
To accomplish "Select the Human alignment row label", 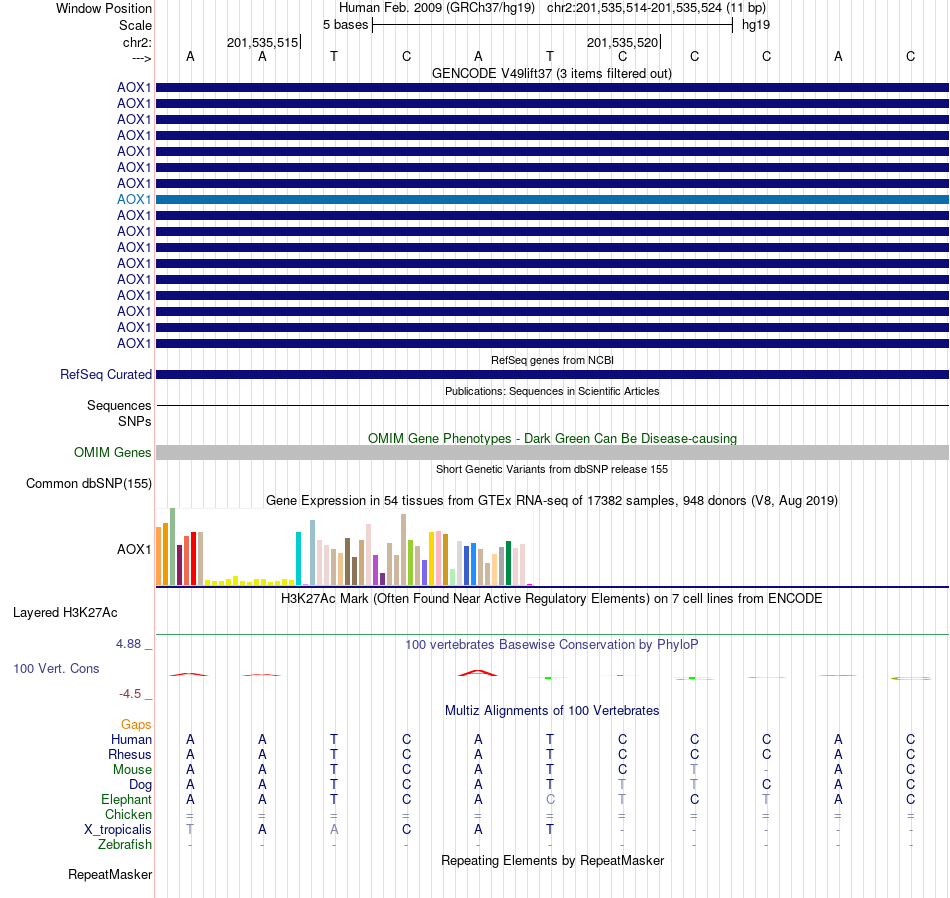I will [x=131, y=739].
